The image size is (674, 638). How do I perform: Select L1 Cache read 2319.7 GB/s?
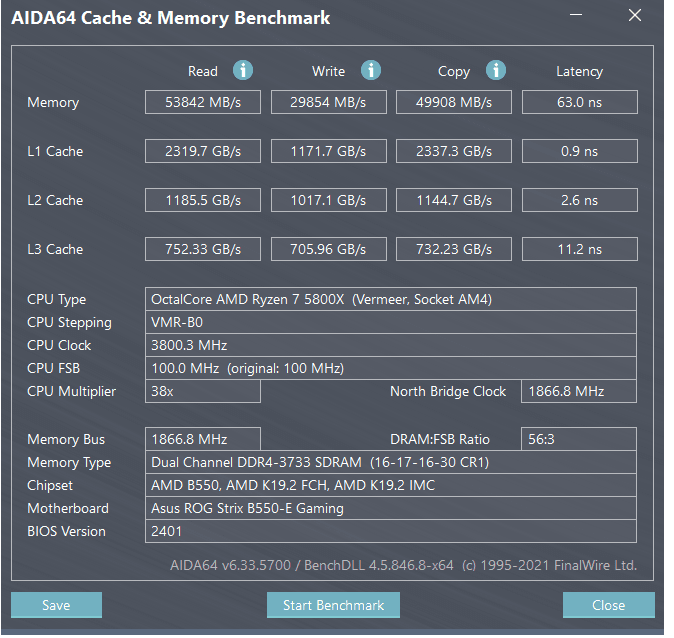click(x=203, y=151)
